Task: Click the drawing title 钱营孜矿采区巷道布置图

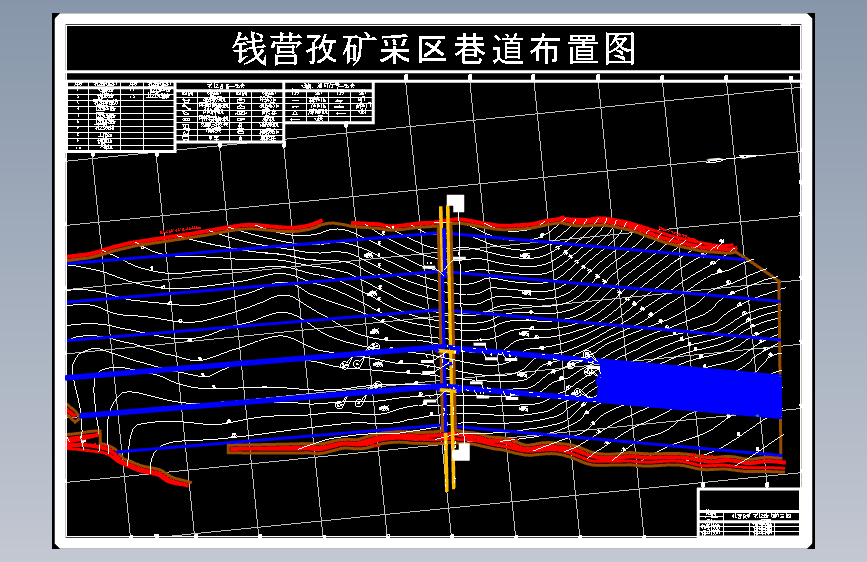Action: (x=434, y=49)
